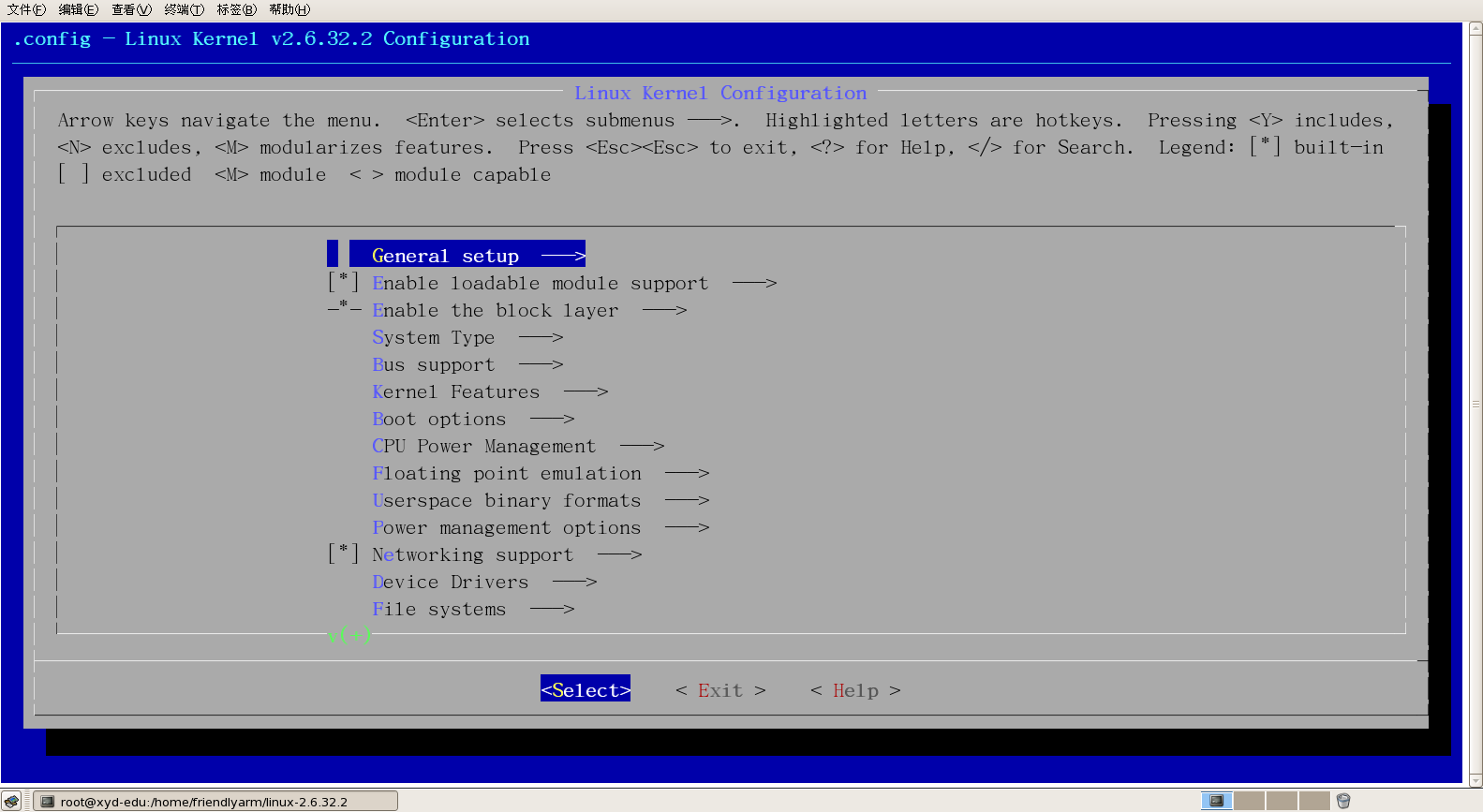Open the Kernel Features submenu
This screenshot has width=1483, height=812.
tap(490, 391)
